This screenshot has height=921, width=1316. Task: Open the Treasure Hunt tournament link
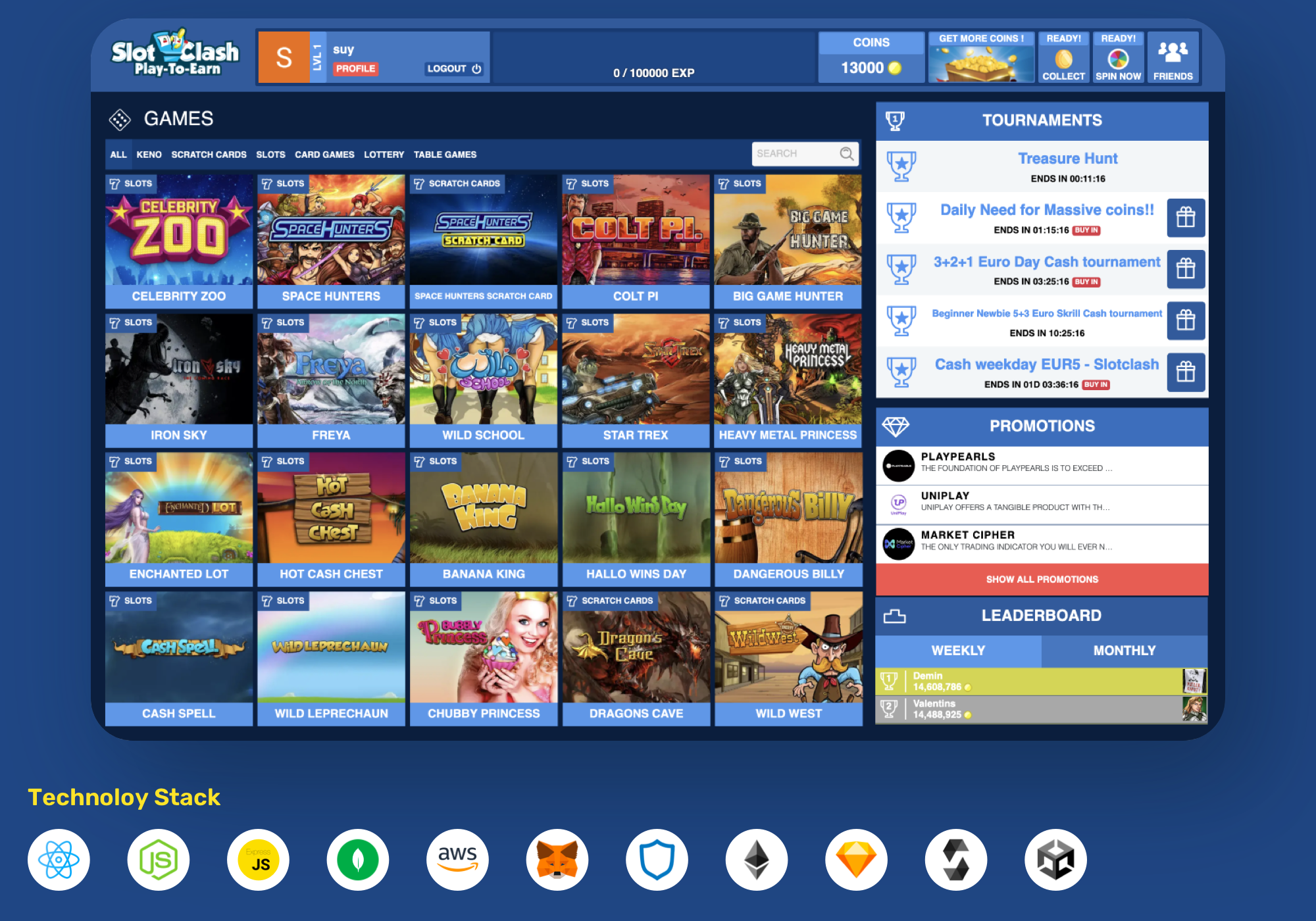tap(1067, 159)
